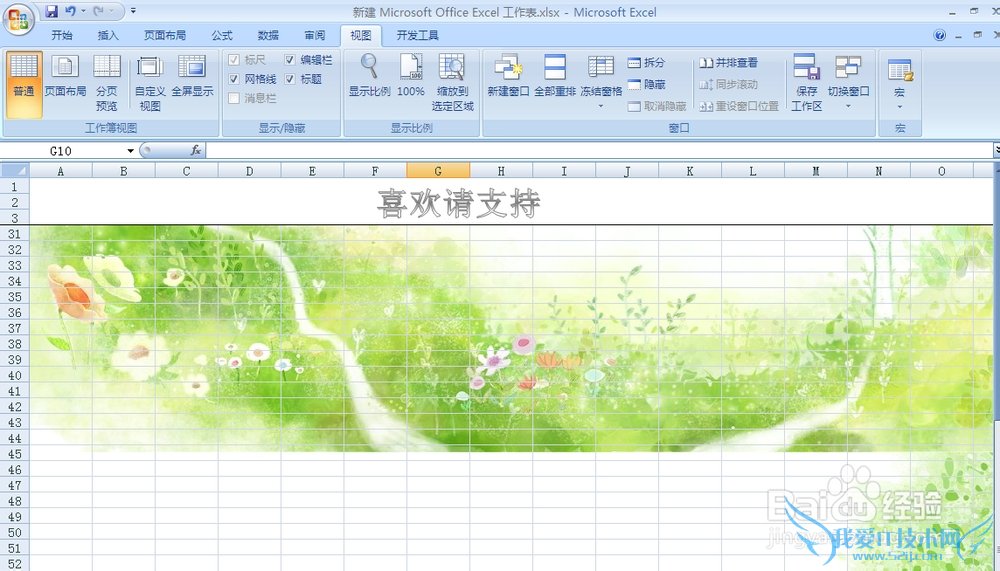
Task: Open the 开始 Home tab
Action: pyautogui.click(x=62, y=35)
